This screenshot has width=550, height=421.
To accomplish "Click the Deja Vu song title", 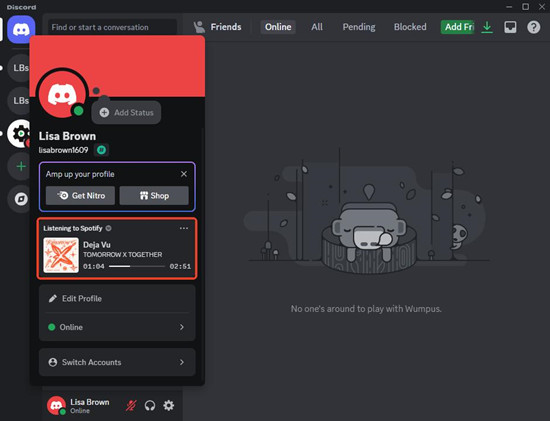I will click(97, 245).
